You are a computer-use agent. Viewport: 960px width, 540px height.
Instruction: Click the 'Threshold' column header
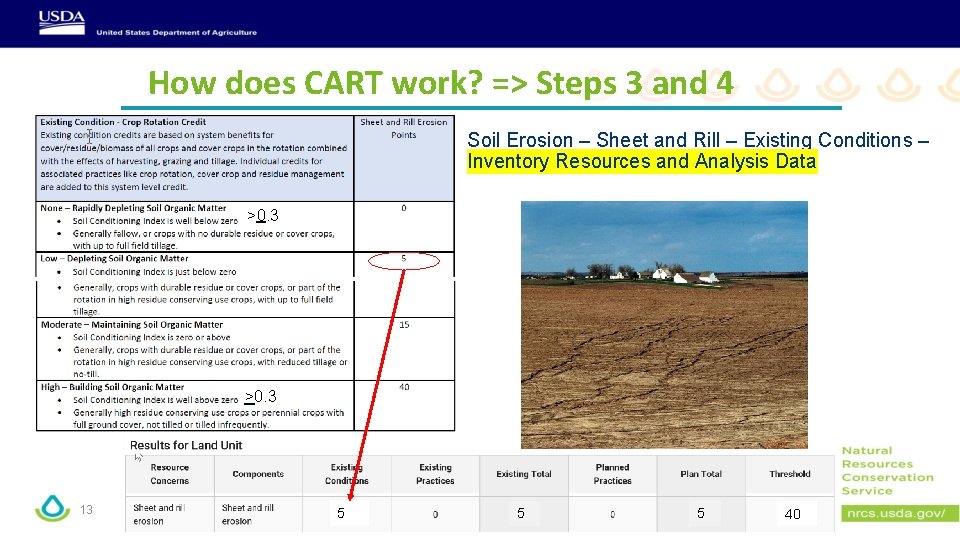pos(790,474)
